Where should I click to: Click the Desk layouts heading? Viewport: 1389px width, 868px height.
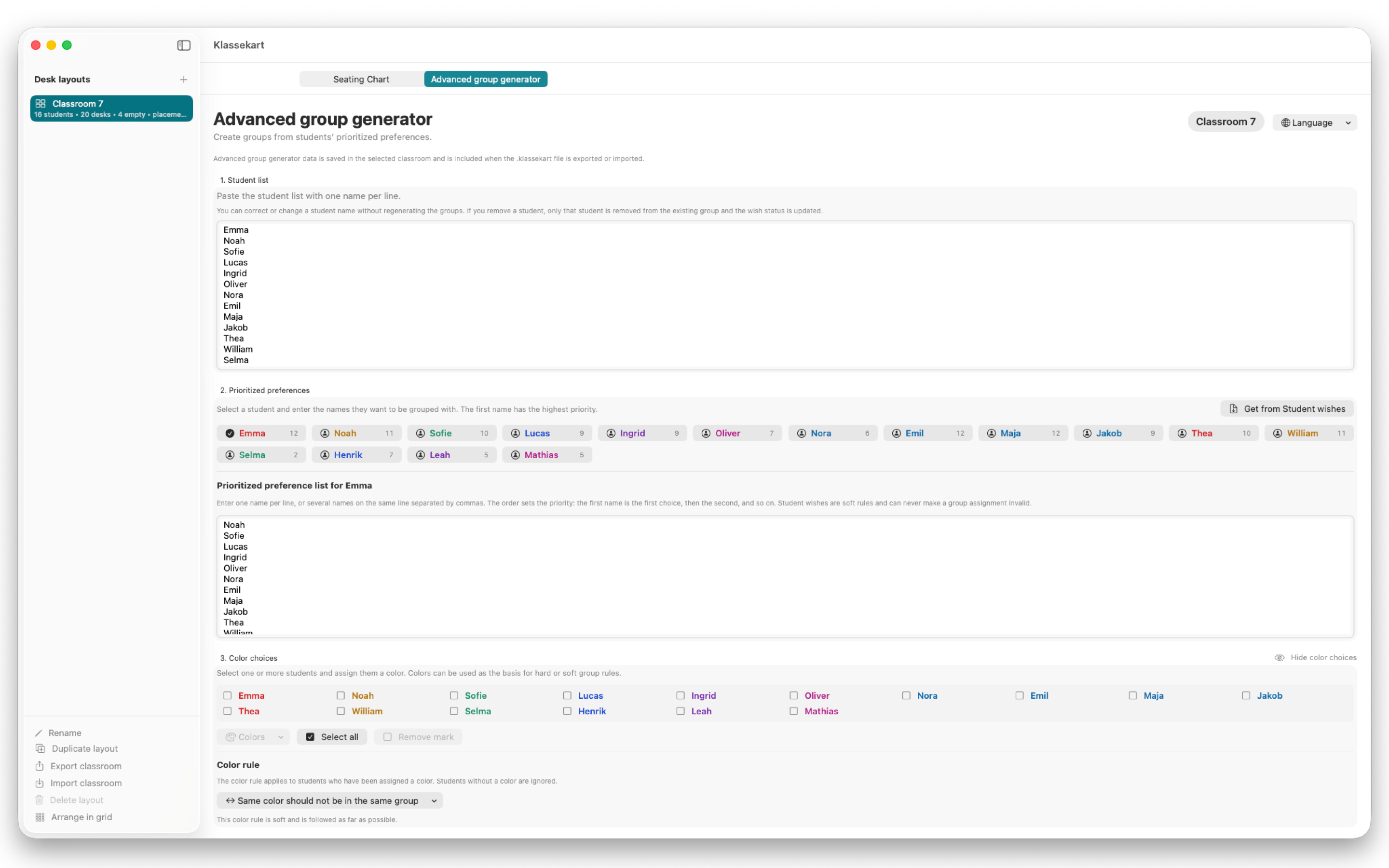tap(62, 79)
